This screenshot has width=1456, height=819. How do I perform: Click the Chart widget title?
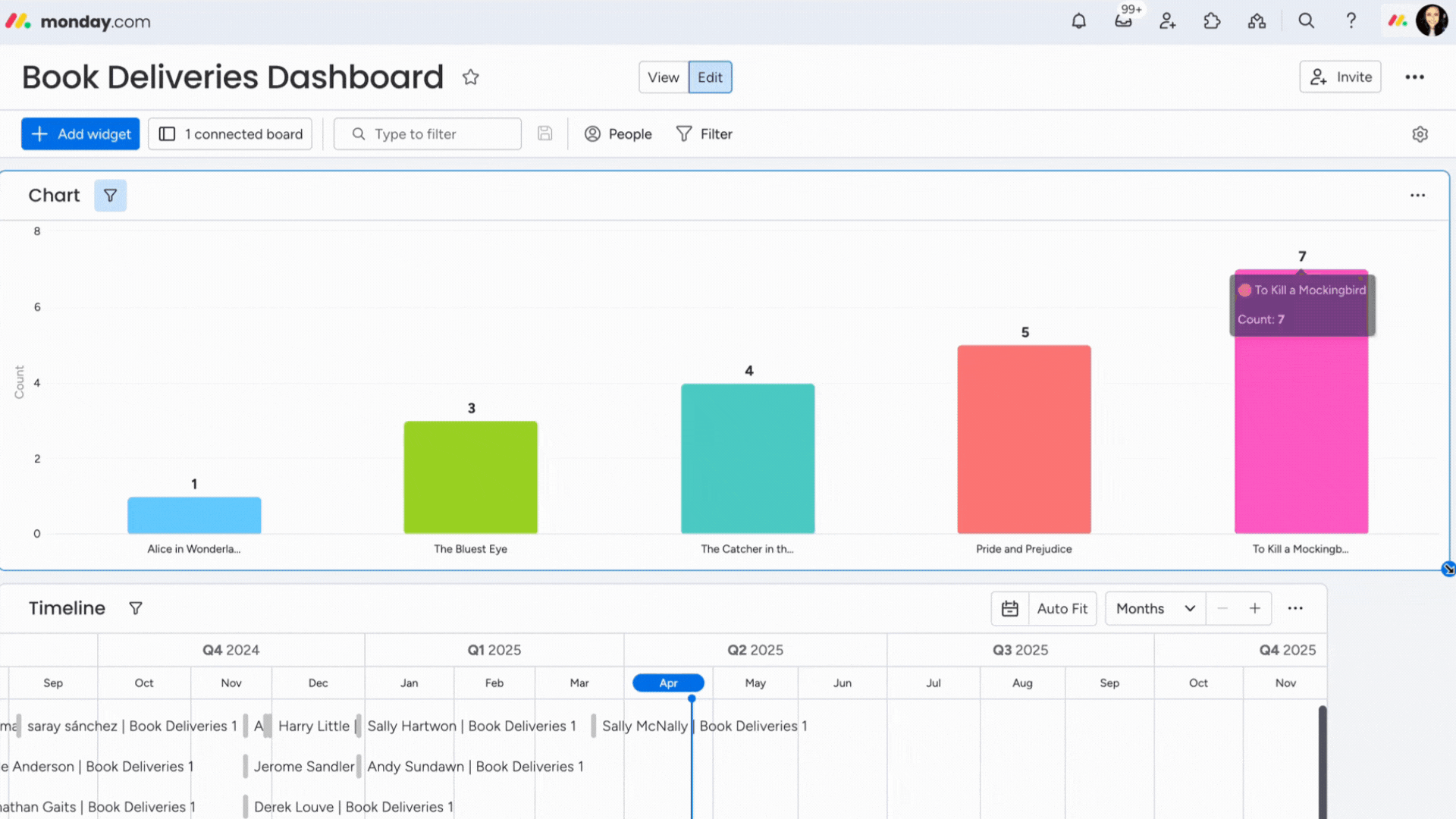click(x=54, y=196)
